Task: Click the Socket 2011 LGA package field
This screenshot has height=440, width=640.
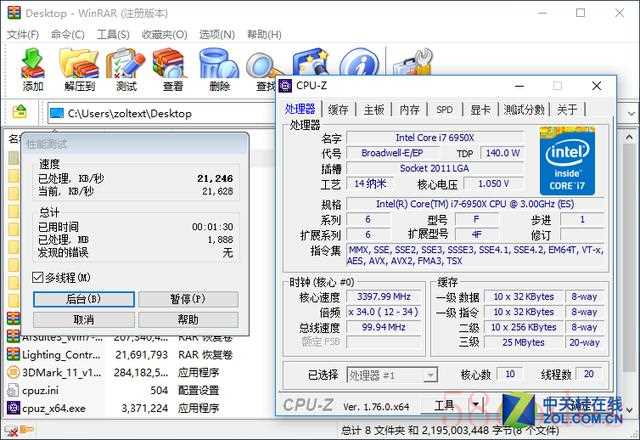Action: click(x=435, y=168)
